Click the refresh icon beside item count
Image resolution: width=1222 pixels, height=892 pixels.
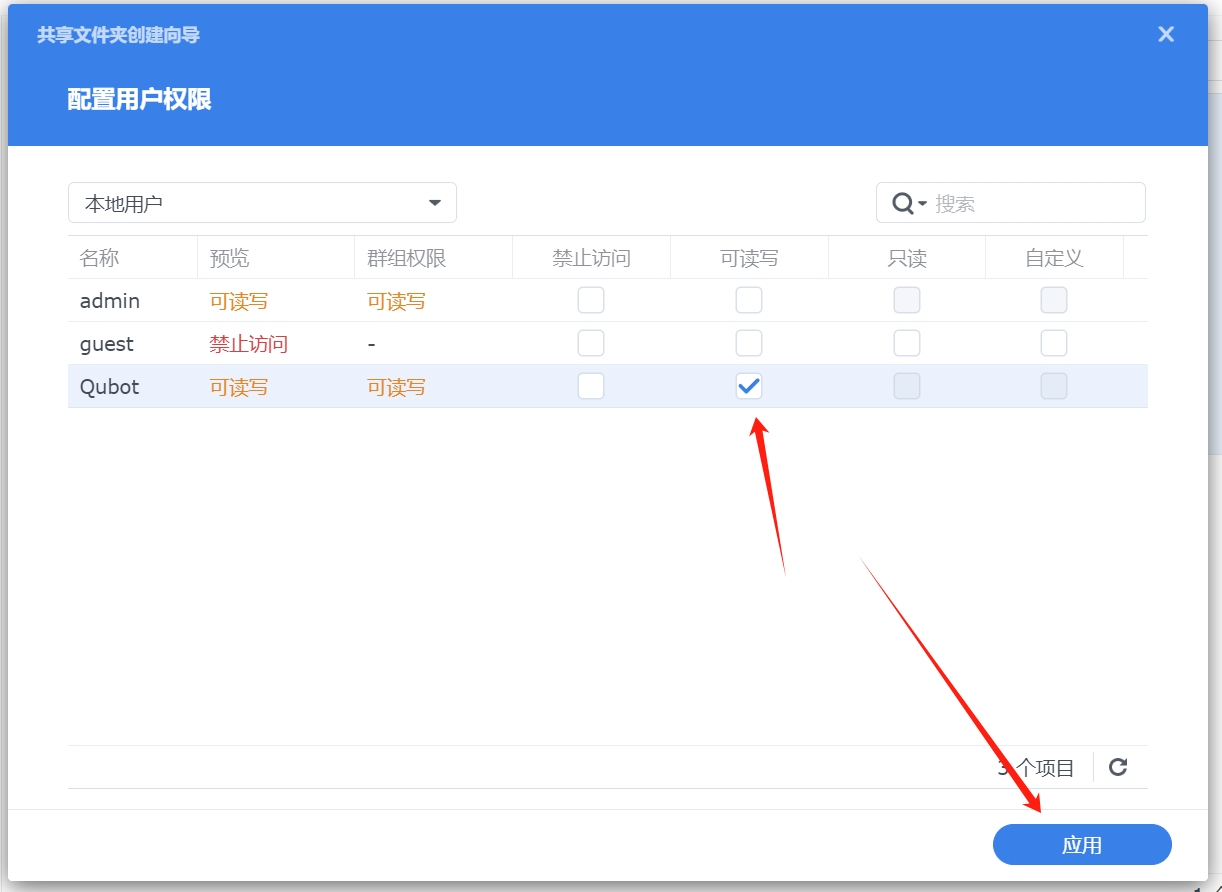pyautogui.click(x=1118, y=767)
